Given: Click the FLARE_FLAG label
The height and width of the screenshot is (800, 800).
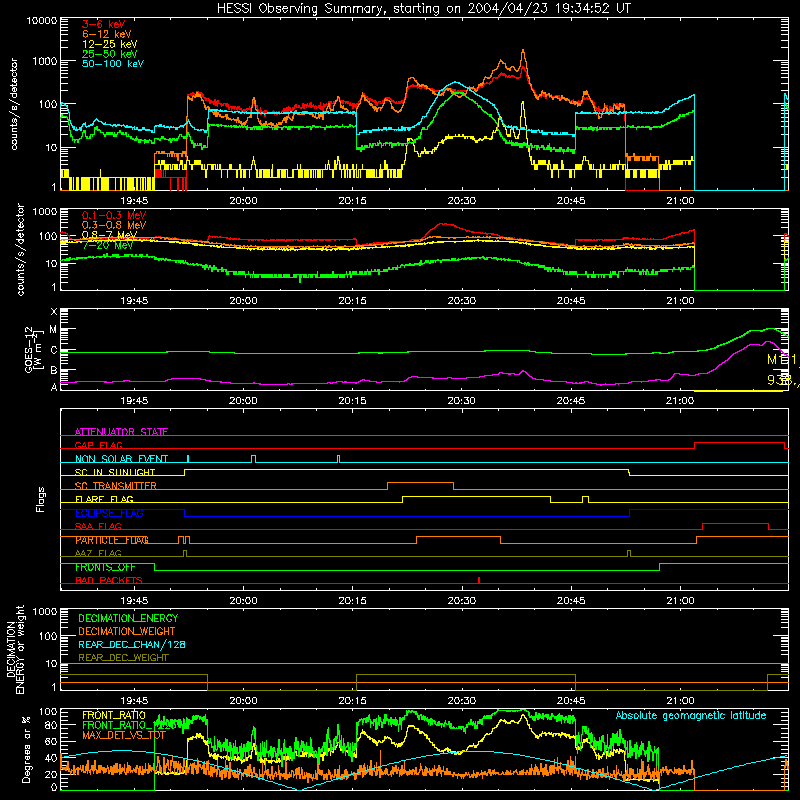Looking at the screenshot, I should click(x=104, y=499).
